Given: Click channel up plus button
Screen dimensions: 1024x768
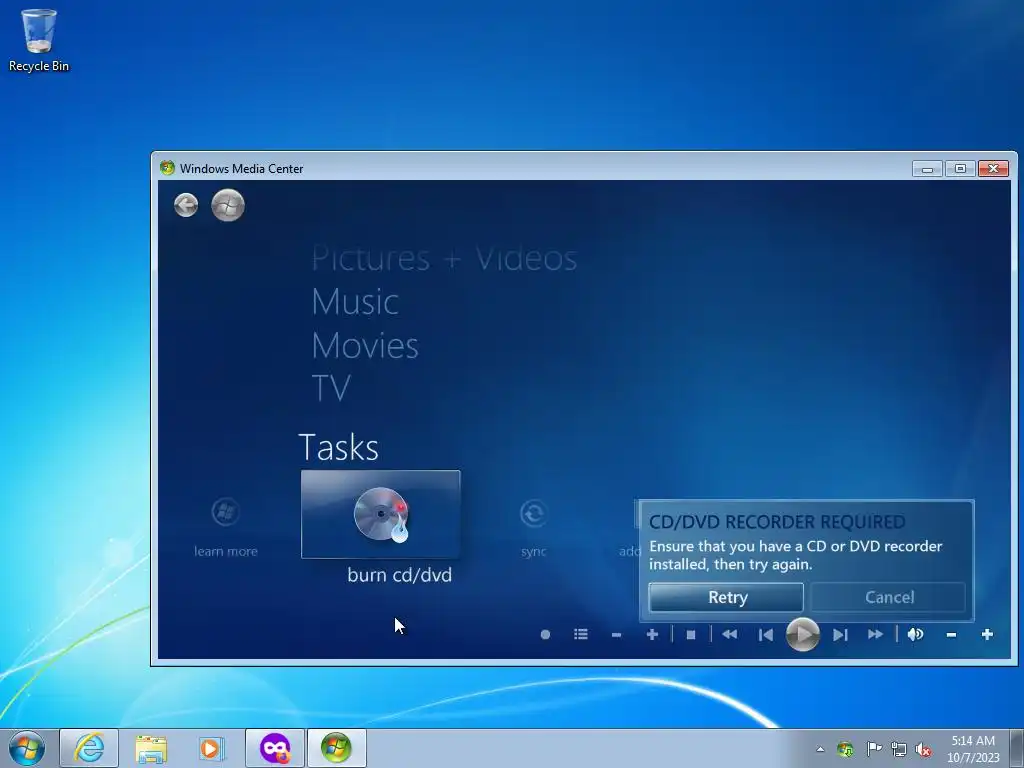Looking at the screenshot, I should tap(652, 634).
